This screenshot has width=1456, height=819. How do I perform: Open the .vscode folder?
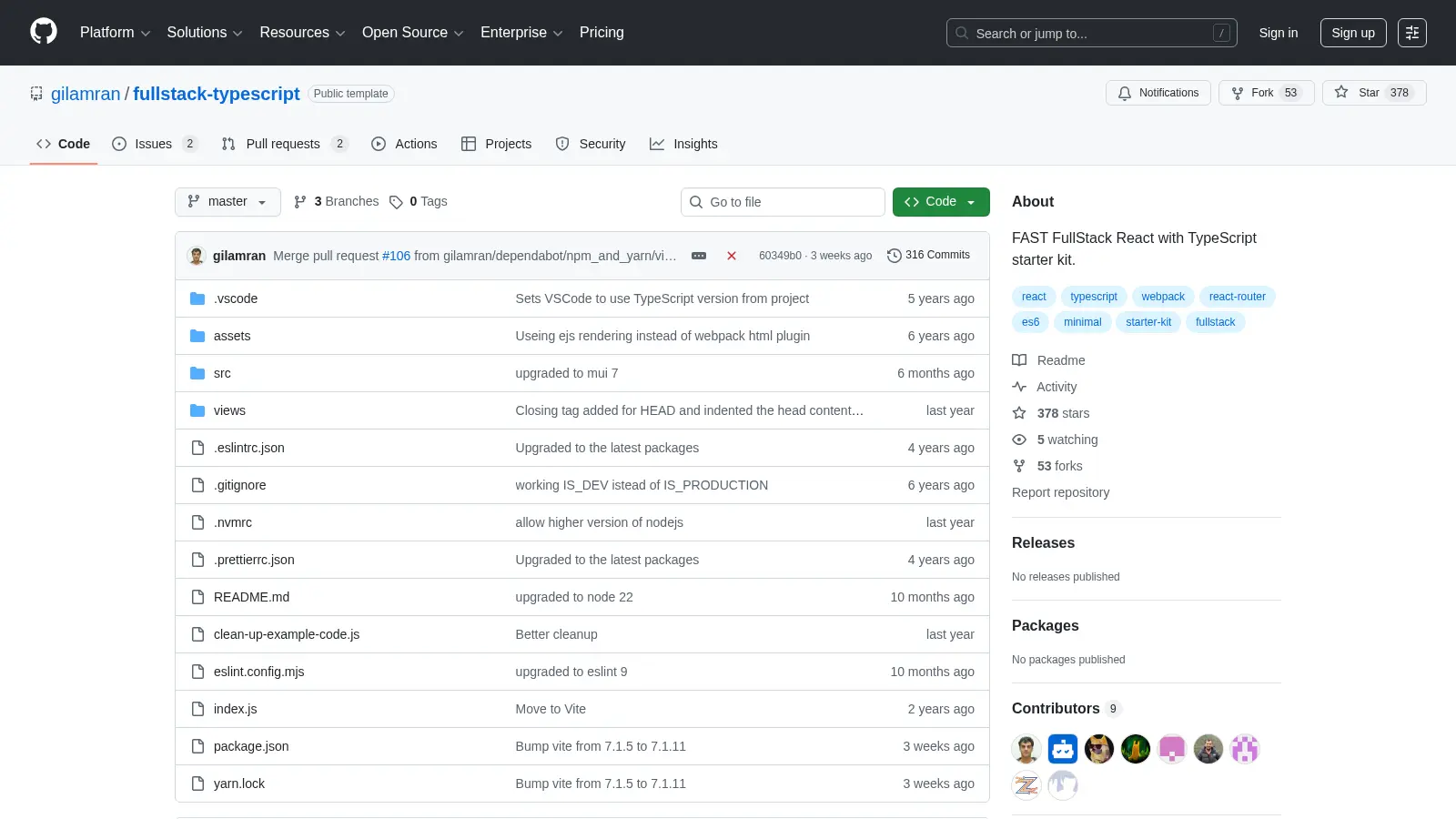pyautogui.click(x=236, y=298)
